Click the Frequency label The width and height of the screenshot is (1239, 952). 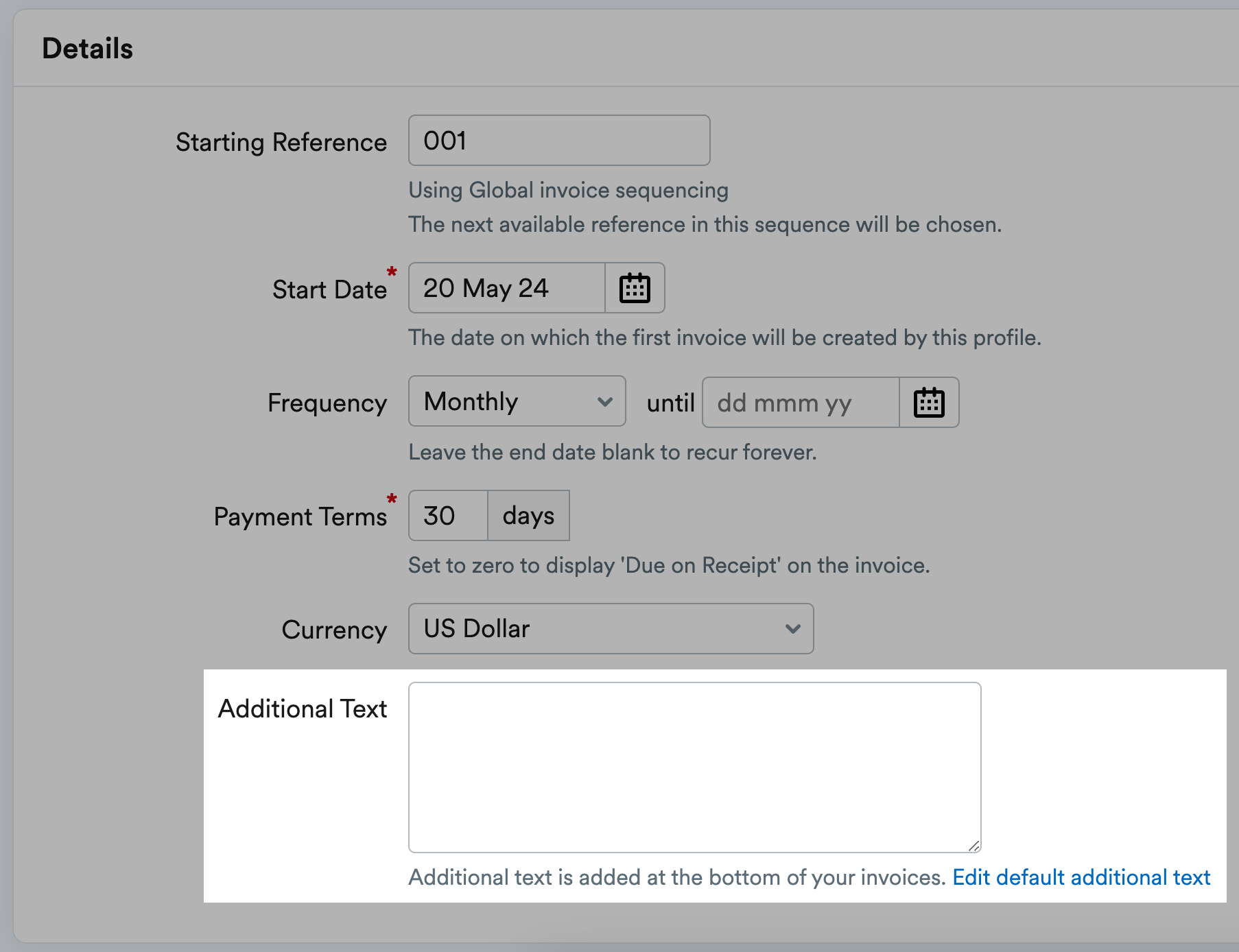click(327, 403)
